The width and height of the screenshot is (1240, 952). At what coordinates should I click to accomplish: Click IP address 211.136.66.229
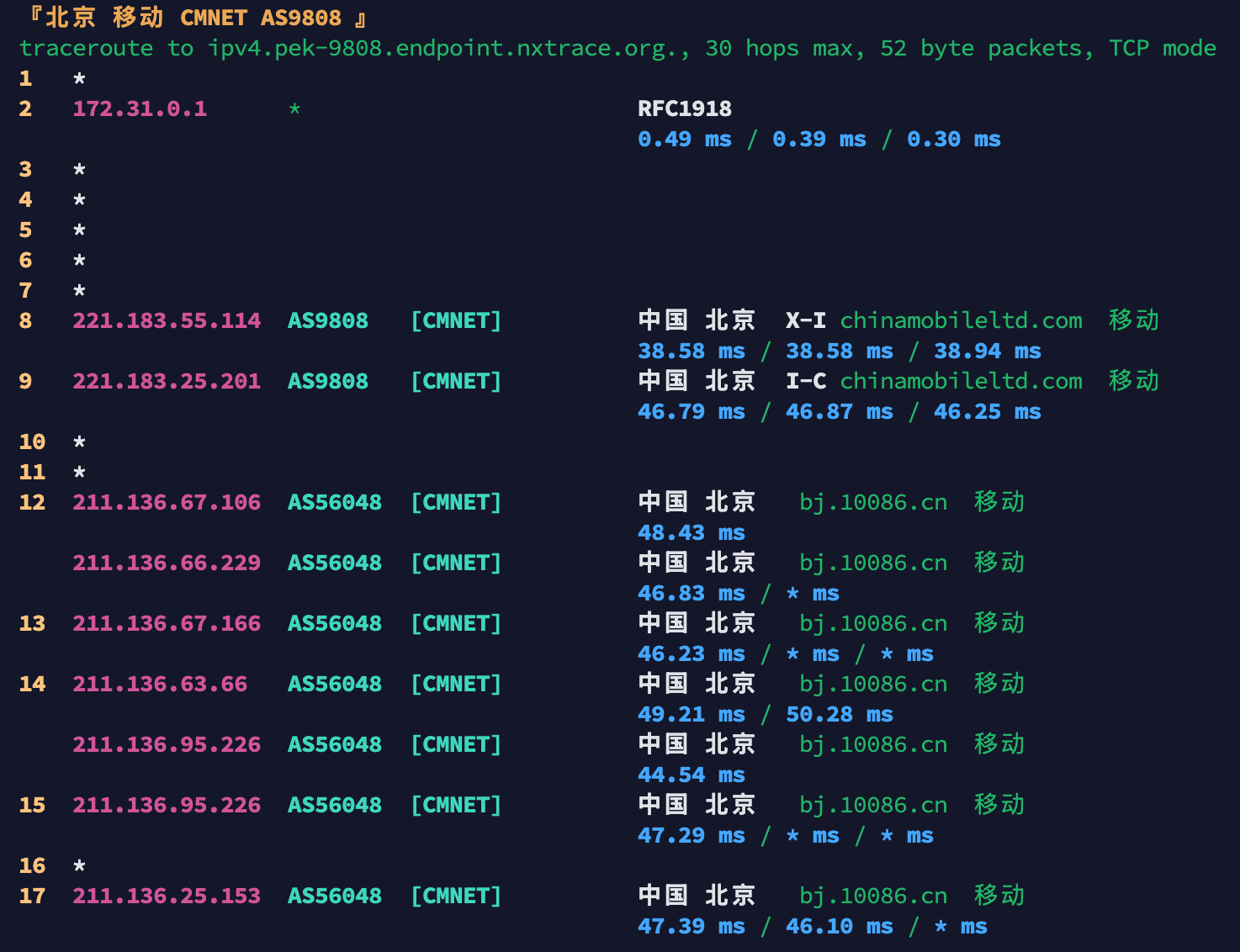click(167, 563)
